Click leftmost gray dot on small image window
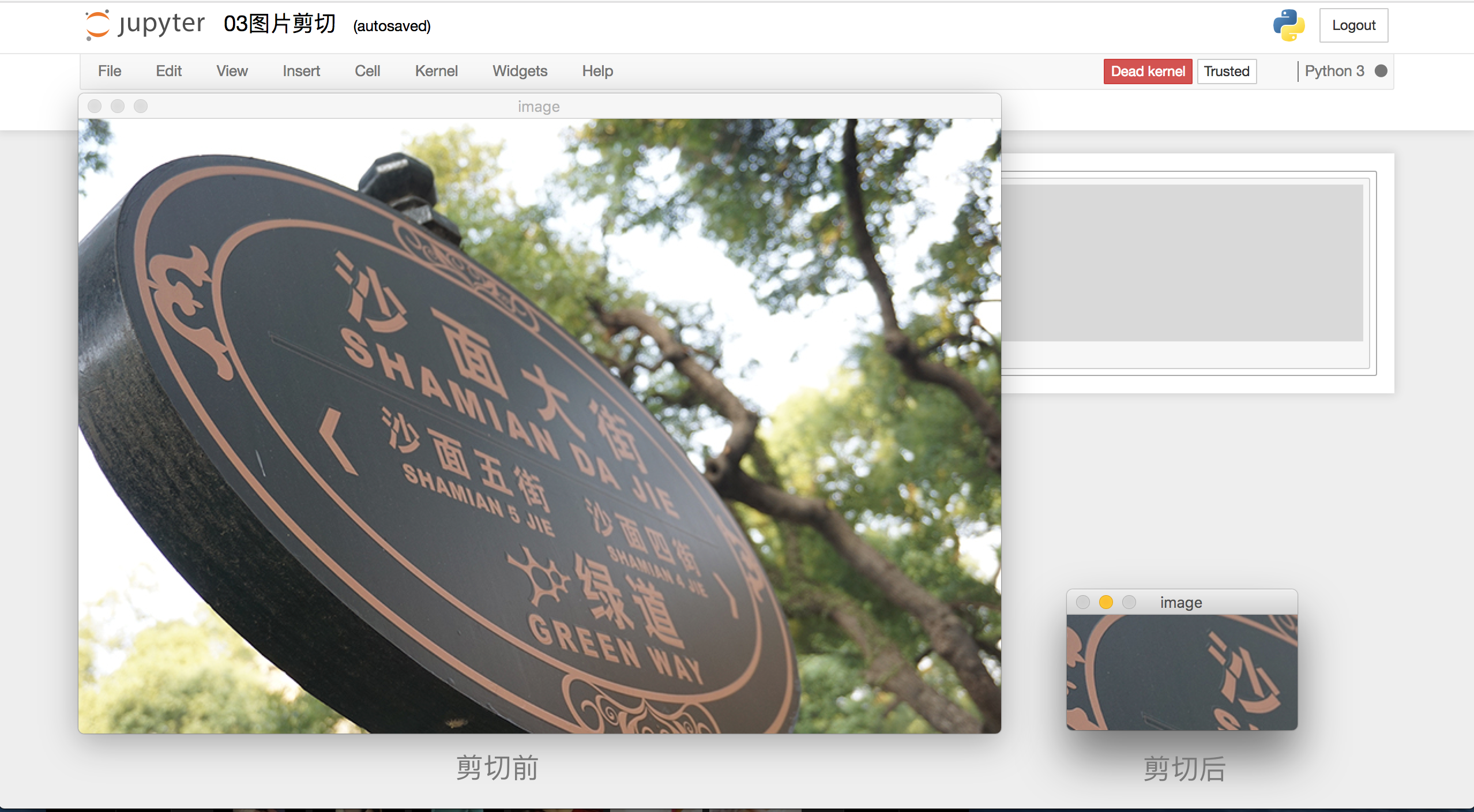1474x812 pixels. click(1082, 602)
